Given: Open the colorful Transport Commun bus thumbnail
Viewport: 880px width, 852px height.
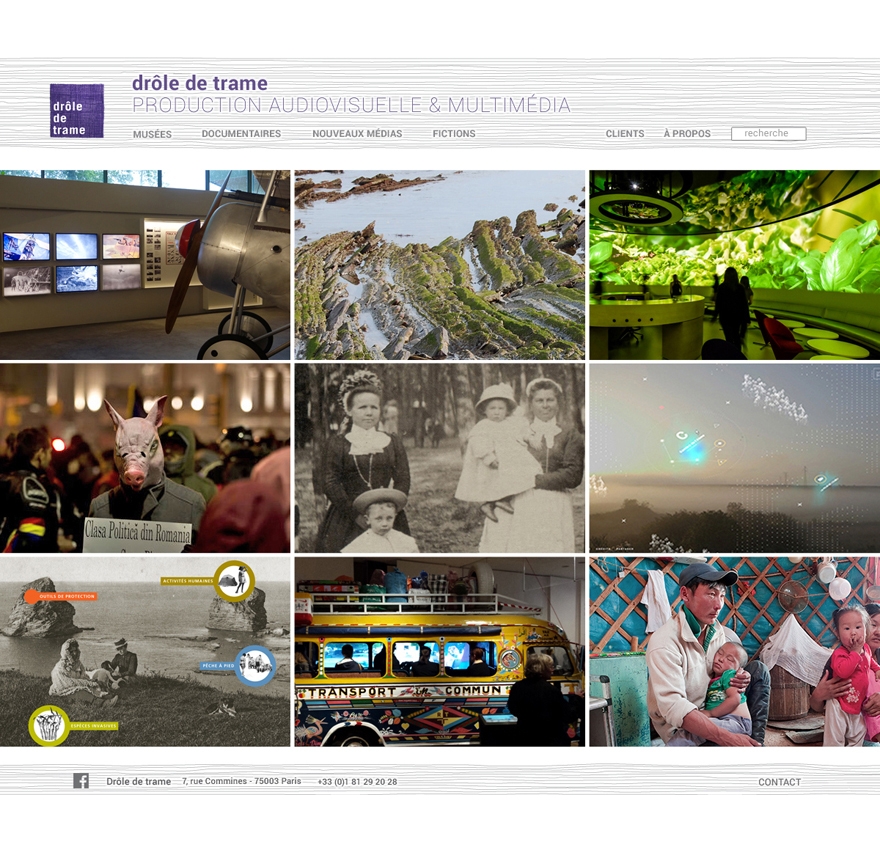Looking at the screenshot, I should click(x=439, y=652).
